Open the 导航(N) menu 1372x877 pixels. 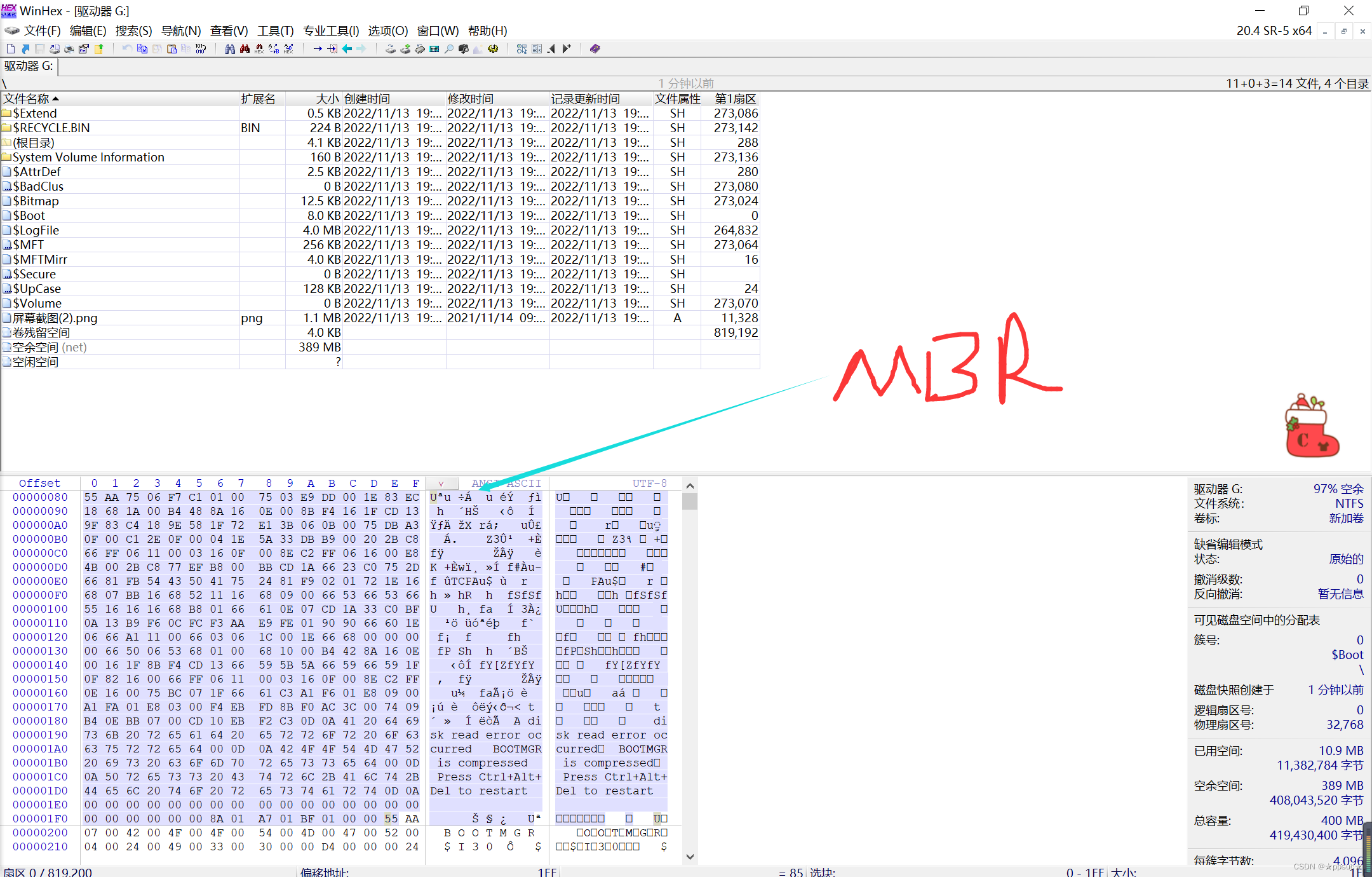pos(181,31)
